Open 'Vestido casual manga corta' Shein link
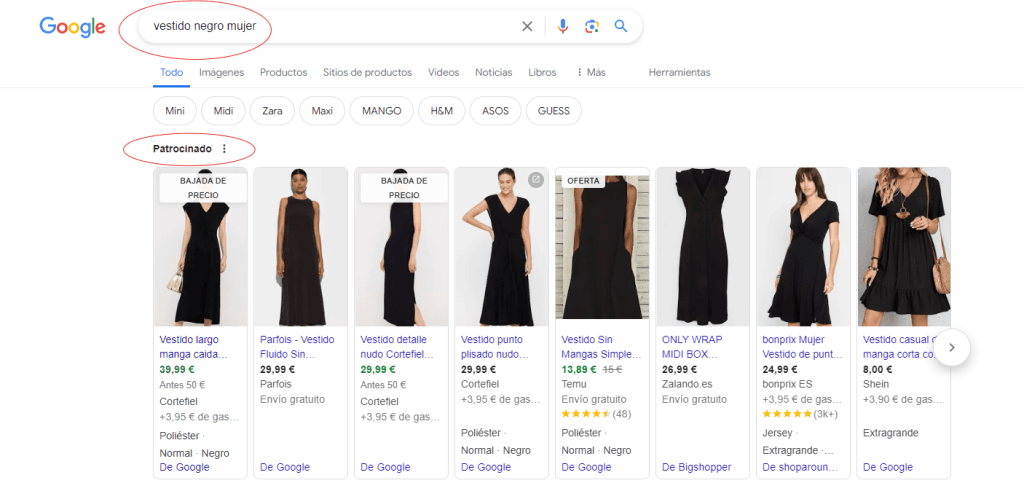The width and height of the screenshot is (1024, 491). (901, 347)
